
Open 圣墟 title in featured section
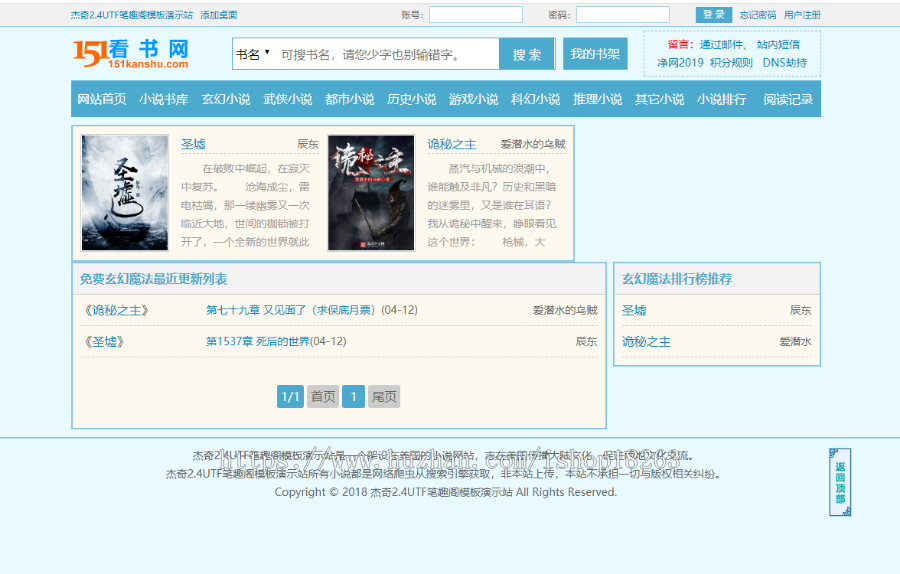coord(193,144)
